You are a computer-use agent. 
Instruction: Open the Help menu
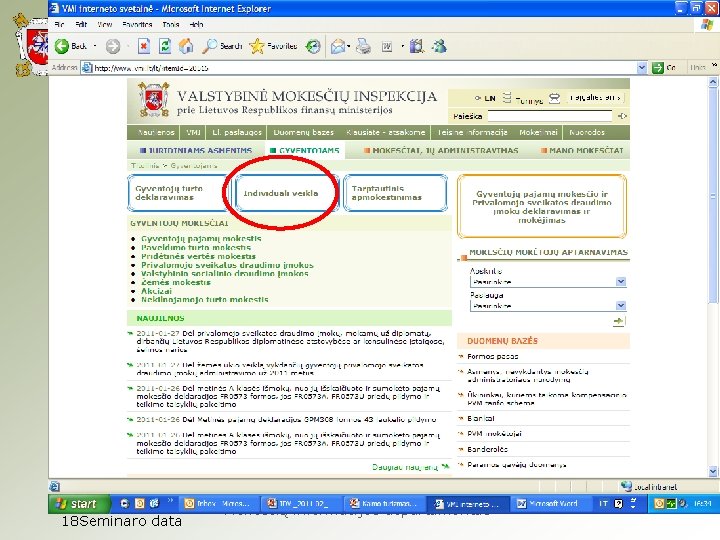tap(196, 24)
